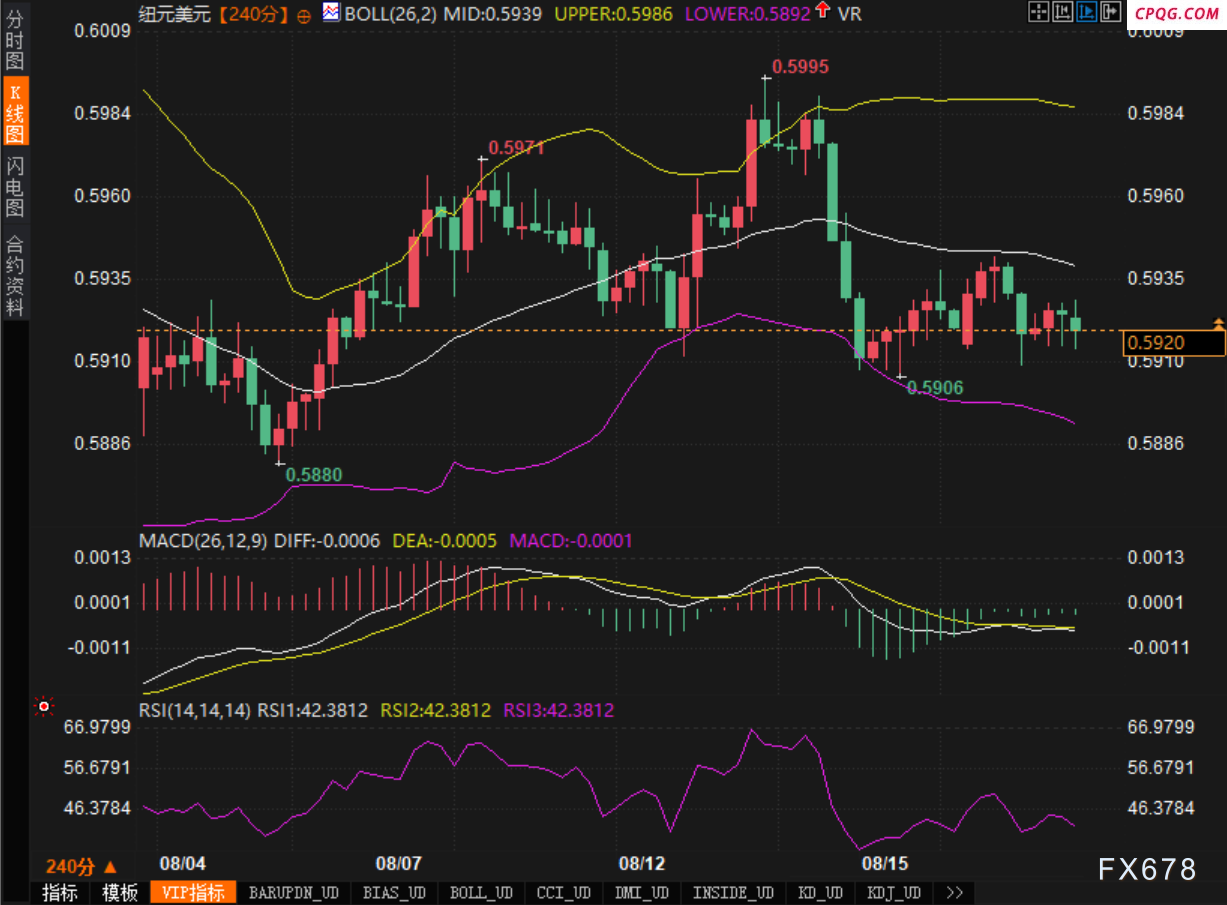This screenshot has height=905, width=1227.
Task: Open the 指标 tab
Action: [59, 893]
